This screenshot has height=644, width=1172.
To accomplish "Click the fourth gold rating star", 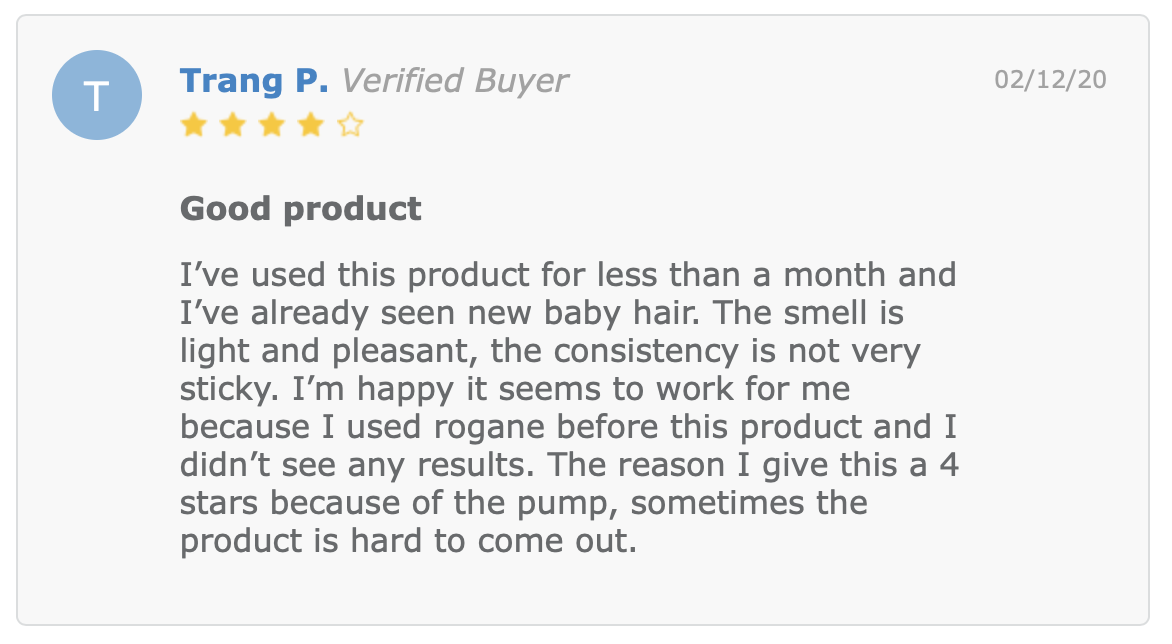I will pos(311,125).
